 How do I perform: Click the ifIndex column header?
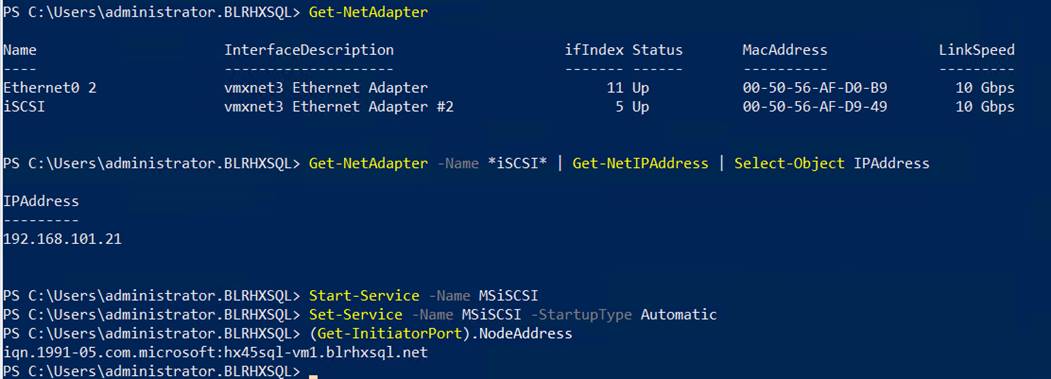click(x=595, y=50)
